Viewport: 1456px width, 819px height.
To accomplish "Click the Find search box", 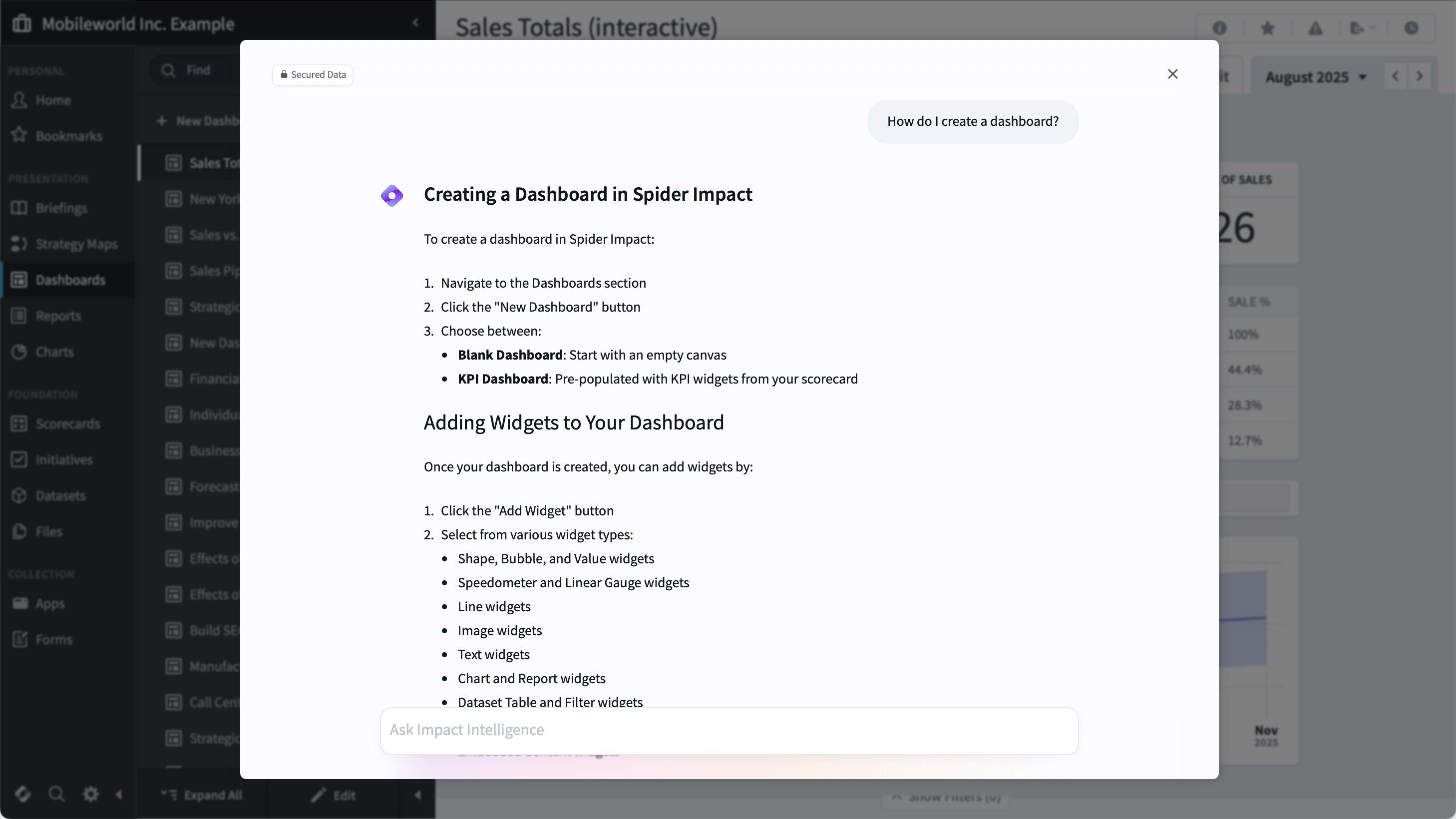I will click(x=195, y=70).
